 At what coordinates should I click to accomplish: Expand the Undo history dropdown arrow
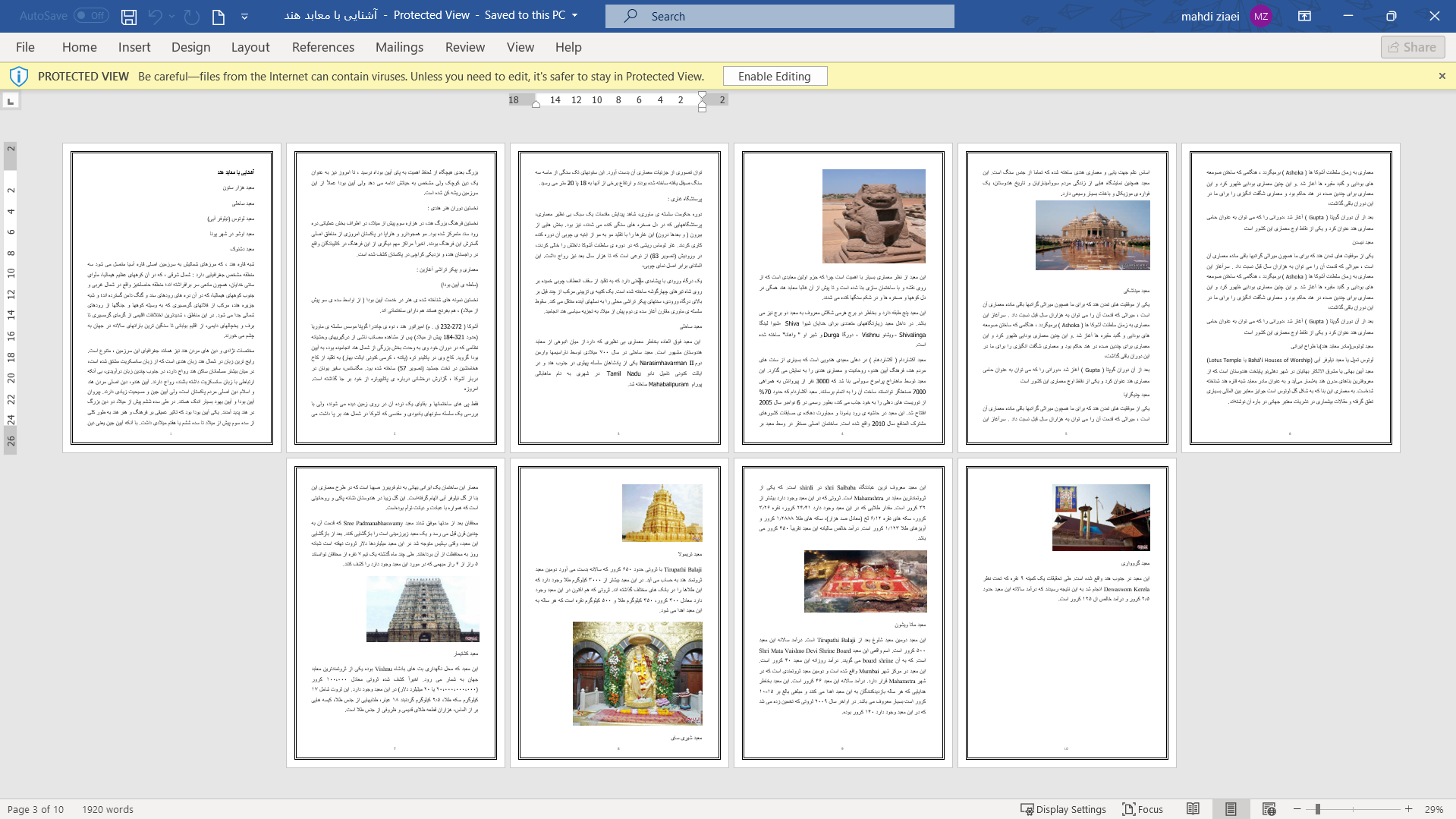[172, 16]
